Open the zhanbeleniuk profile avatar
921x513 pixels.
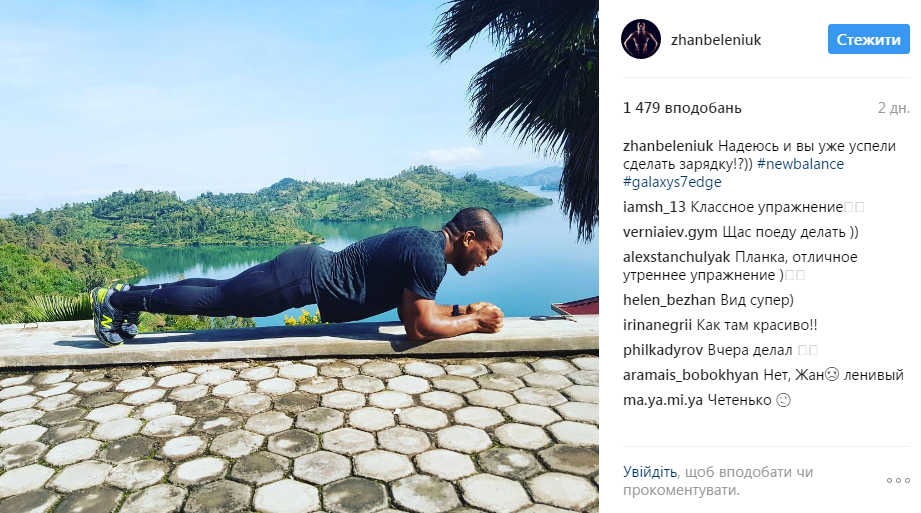[641, 39]
